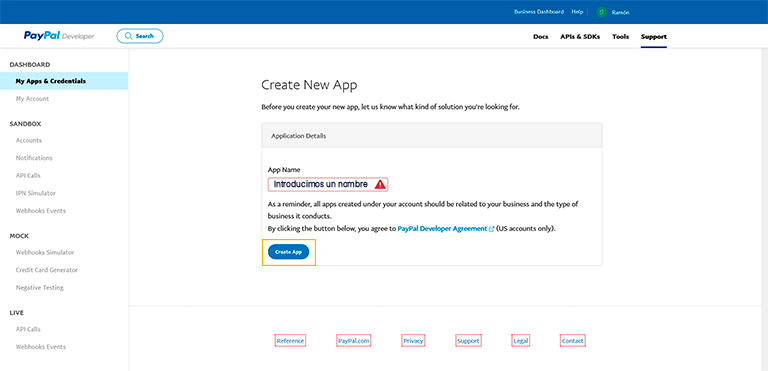Image resolution: width=768 pixels, height=371 pixels.
Task: Open the Webhooks Simulator
Action: 45,252
